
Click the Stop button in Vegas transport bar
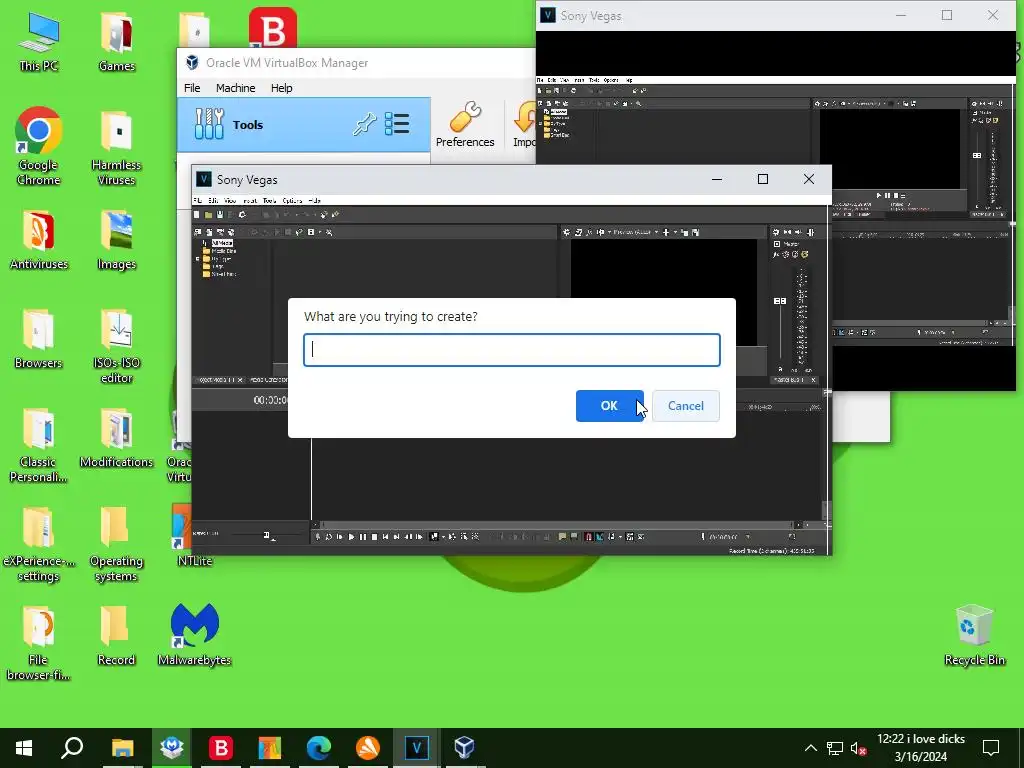tap(374, 537)
